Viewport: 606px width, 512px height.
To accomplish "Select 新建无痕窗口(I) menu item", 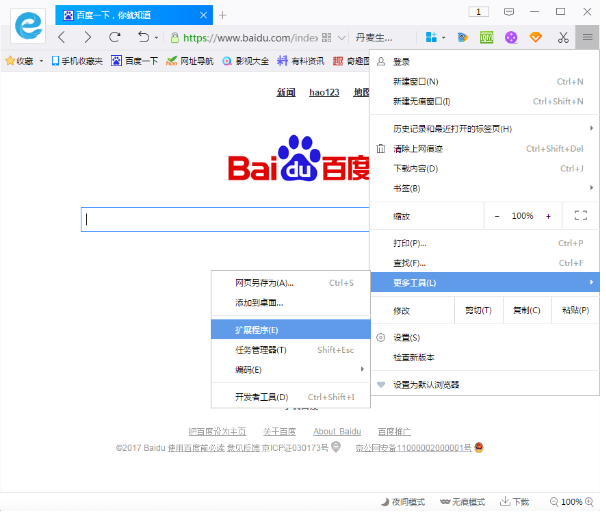I will 484,101.
